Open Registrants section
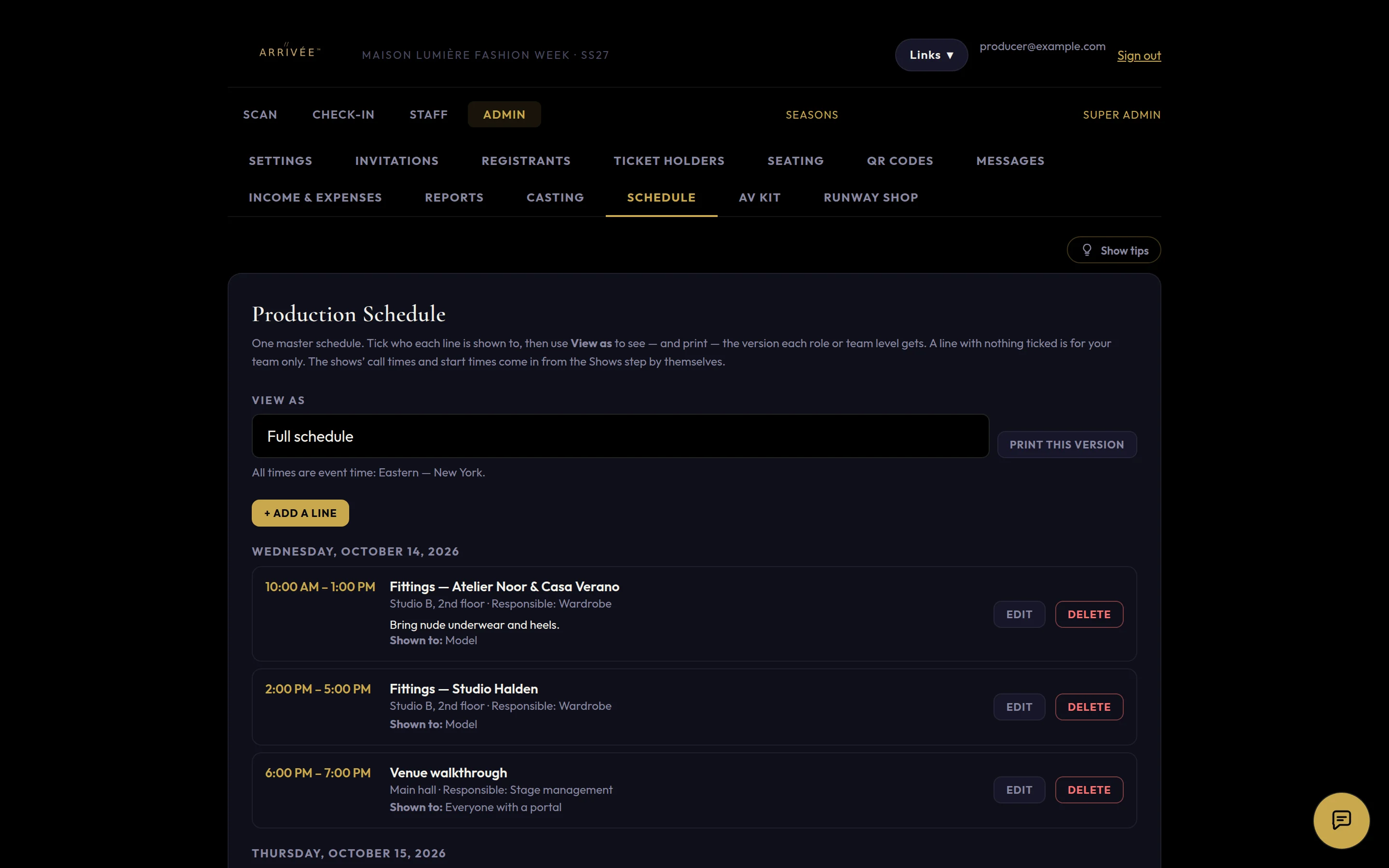1389x868 pixels. [x=526, y=161]
